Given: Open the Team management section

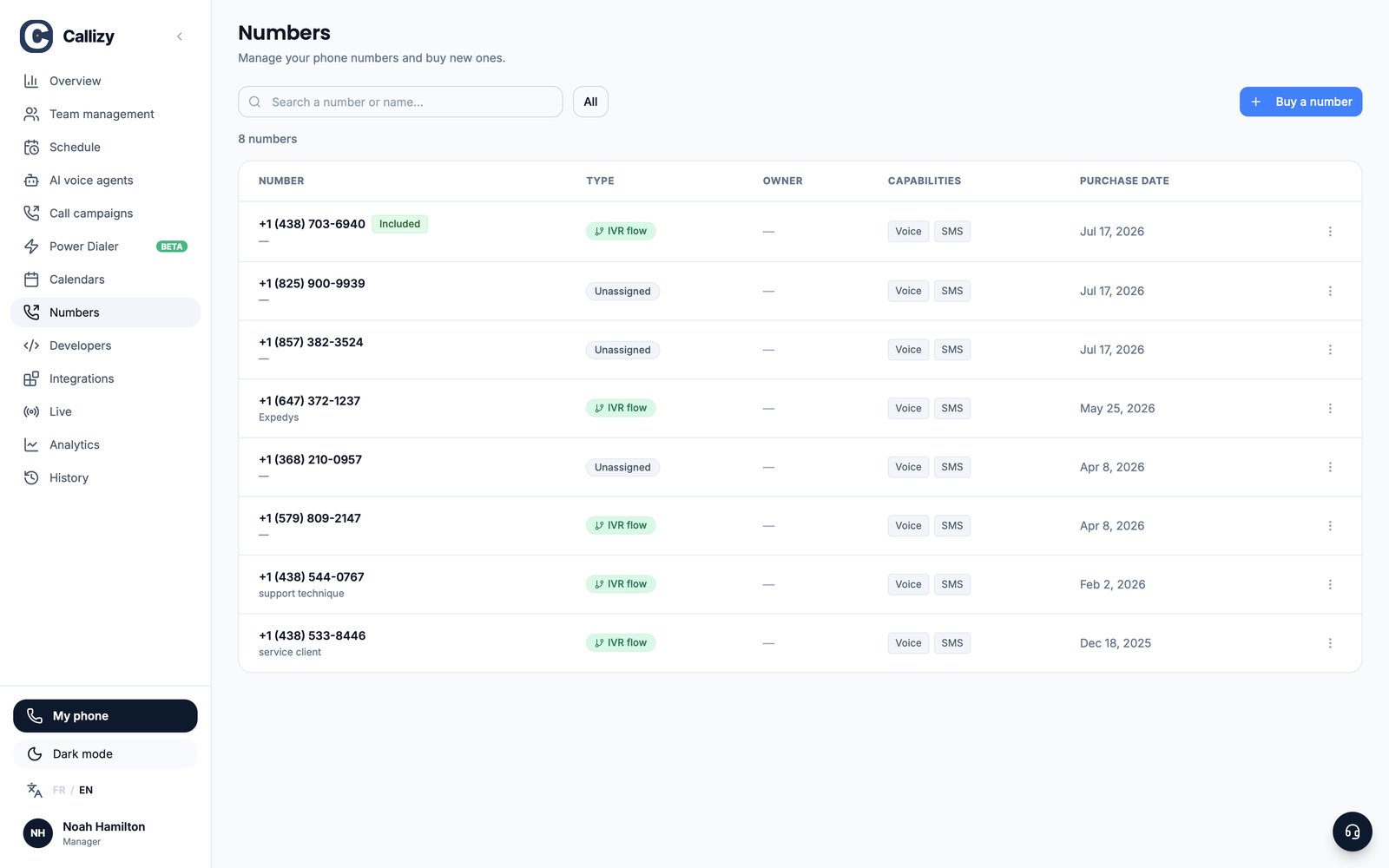Looking at the screenshot, I should pos(105,114).
